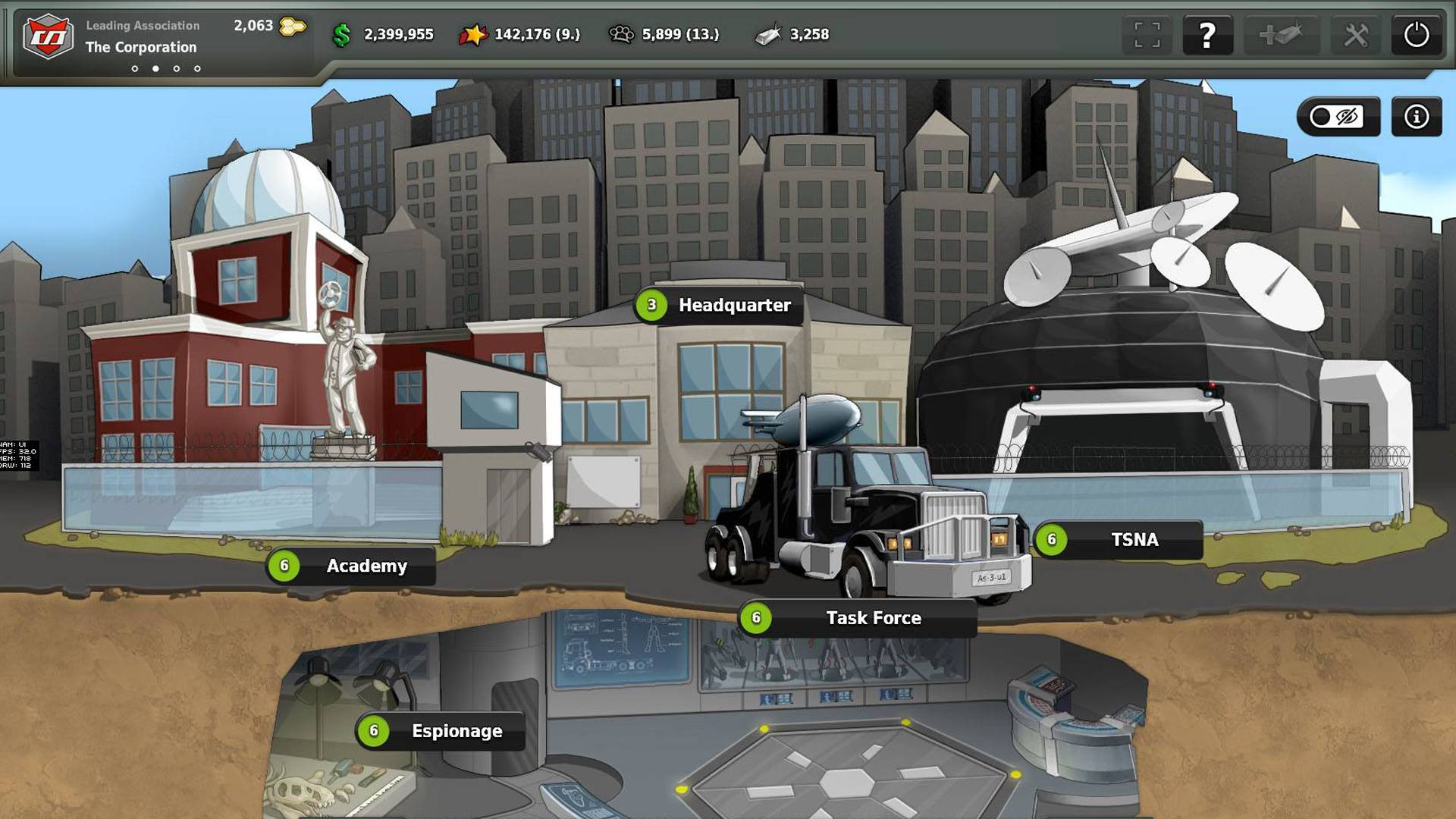Click the green dollar money icon
The height and width of the screenshot is (819, 1456).
click(x=342, y=35)
